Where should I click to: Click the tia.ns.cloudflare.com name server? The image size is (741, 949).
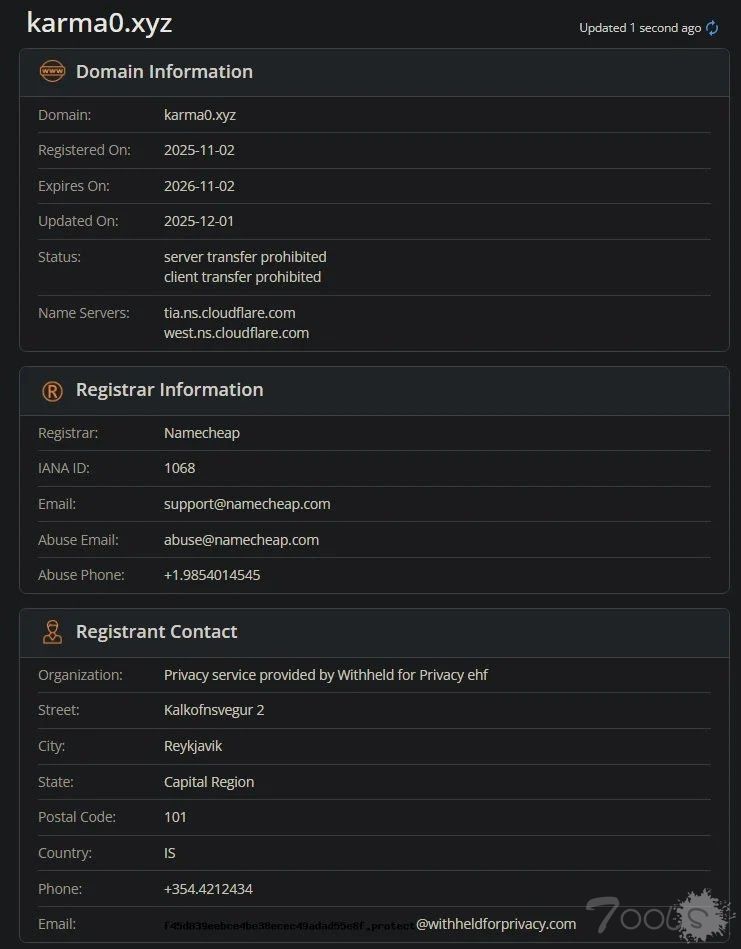(x=229, y=313)
